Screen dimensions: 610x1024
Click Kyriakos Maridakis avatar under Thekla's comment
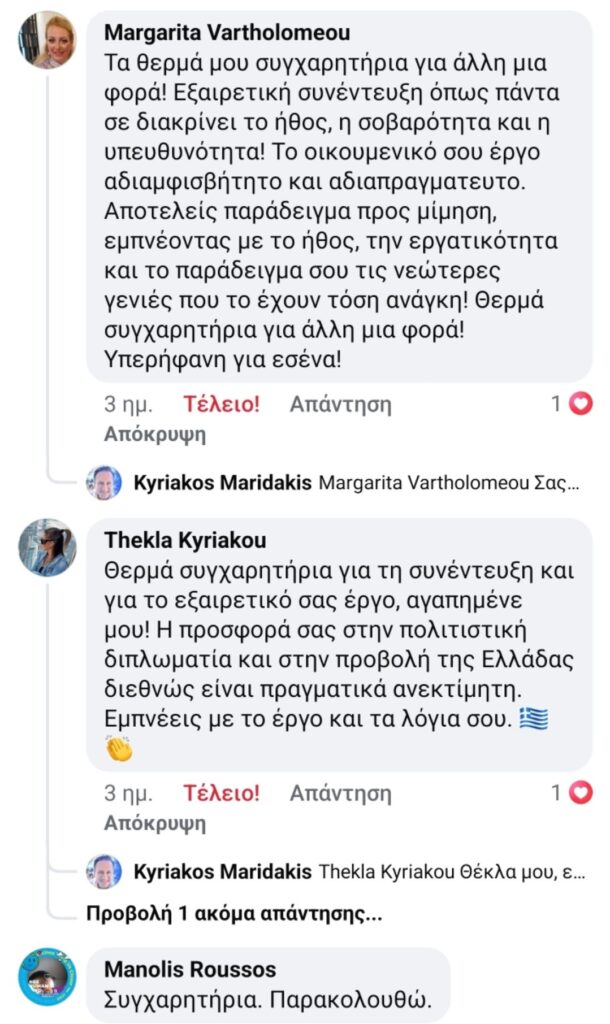click(104, 872)
